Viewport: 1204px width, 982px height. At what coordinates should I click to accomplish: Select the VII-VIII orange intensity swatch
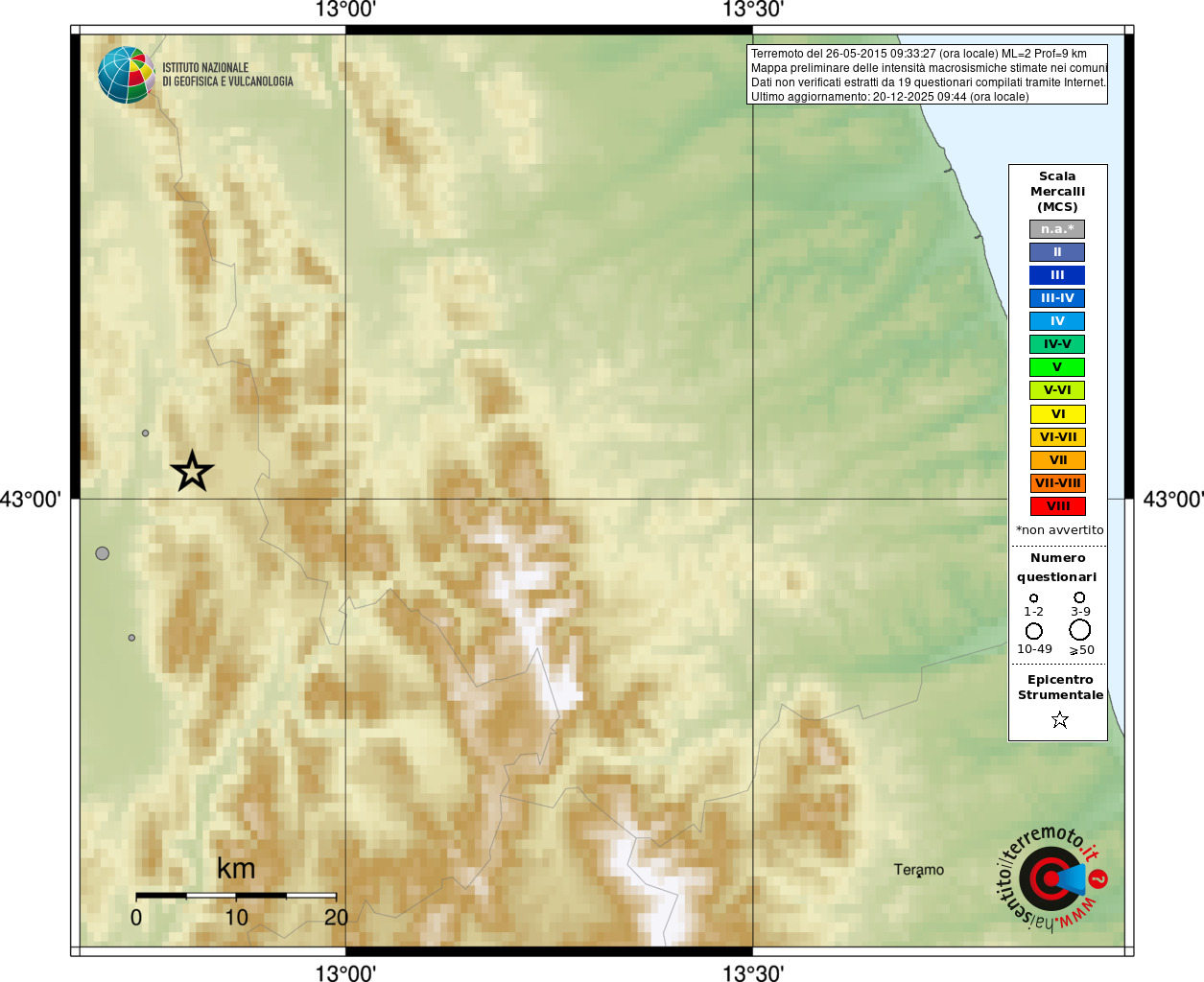tap(1058, 483)
